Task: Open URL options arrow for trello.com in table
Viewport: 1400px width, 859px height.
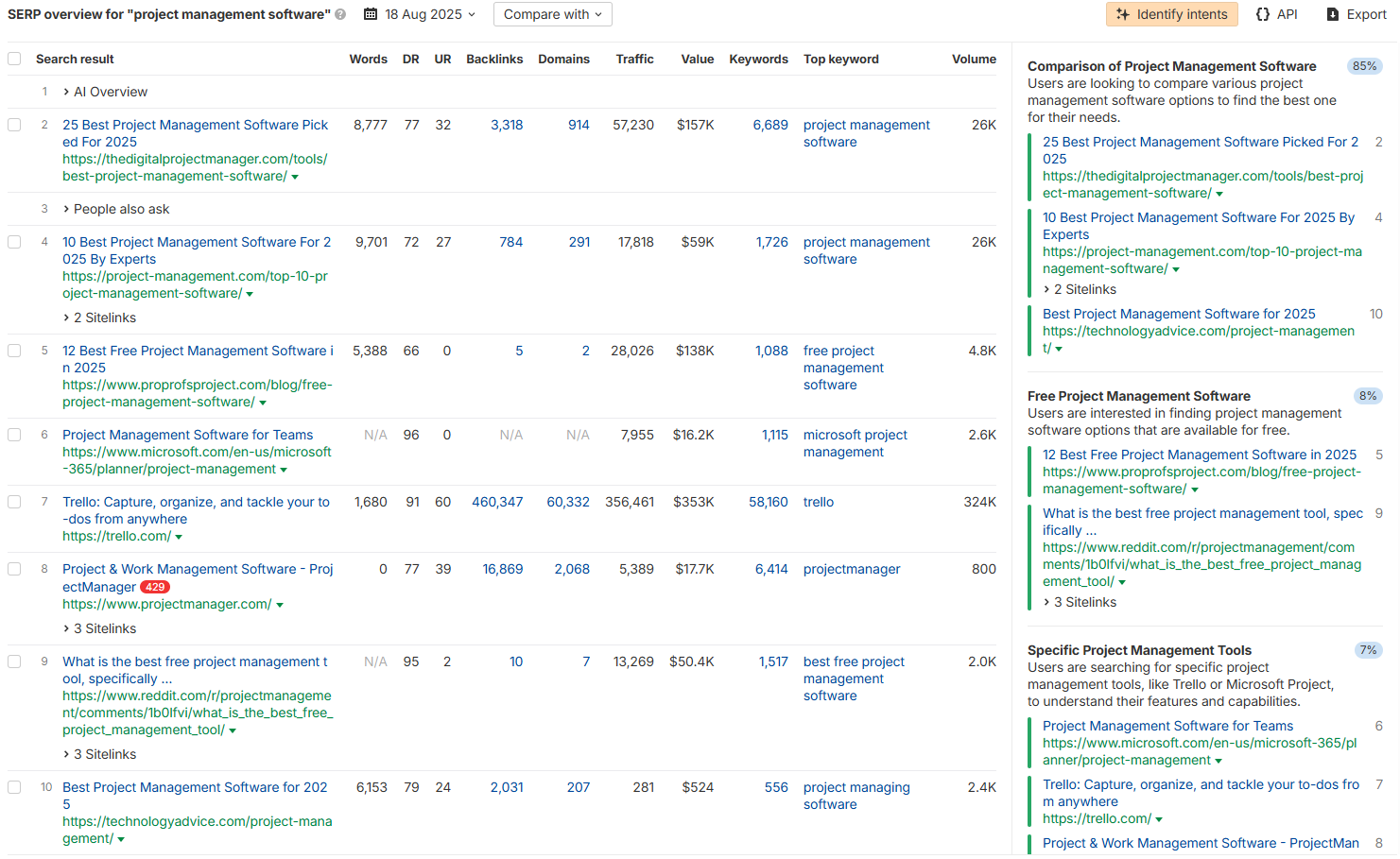Action: tap(179, 538)
